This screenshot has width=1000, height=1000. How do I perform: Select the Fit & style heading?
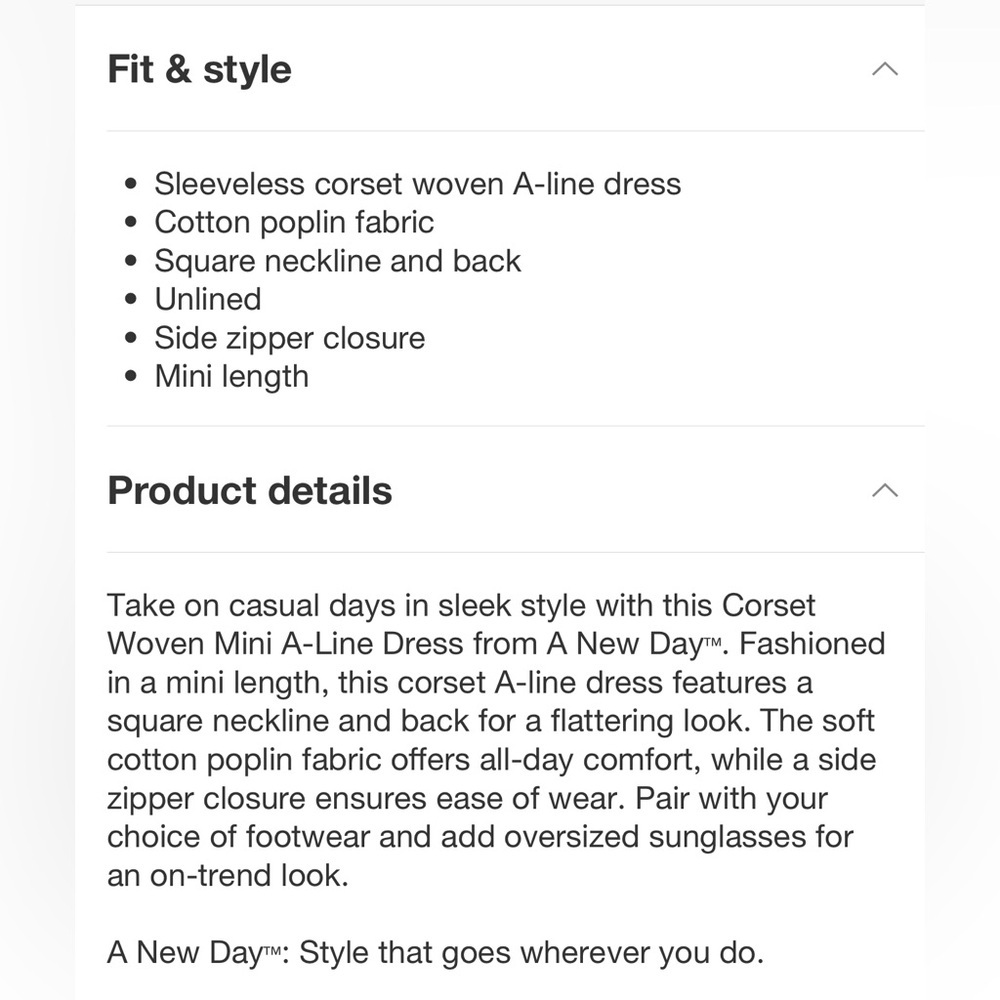(x=199, y=69)
